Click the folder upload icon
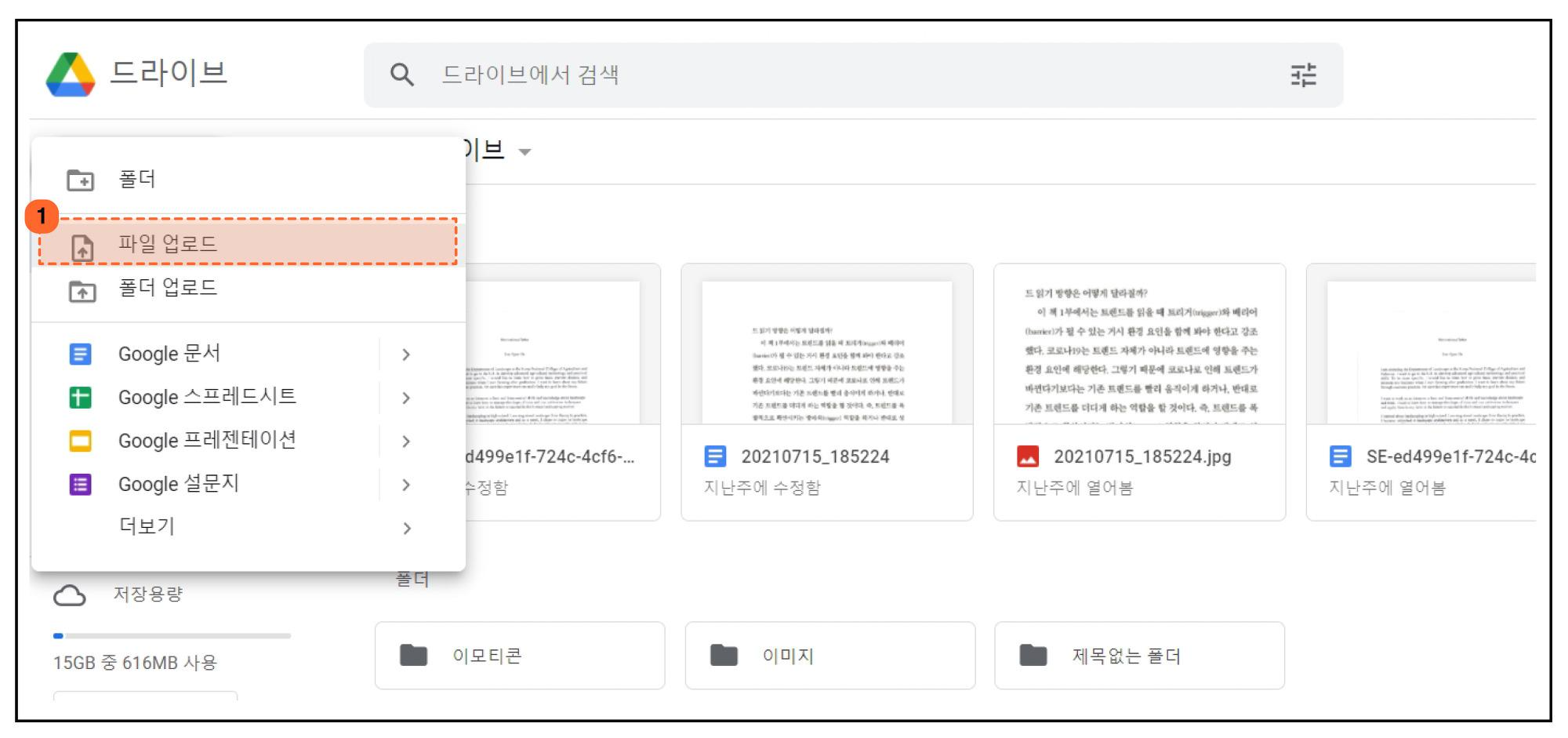The image size is (1568, 738). [x=82, y=291]
